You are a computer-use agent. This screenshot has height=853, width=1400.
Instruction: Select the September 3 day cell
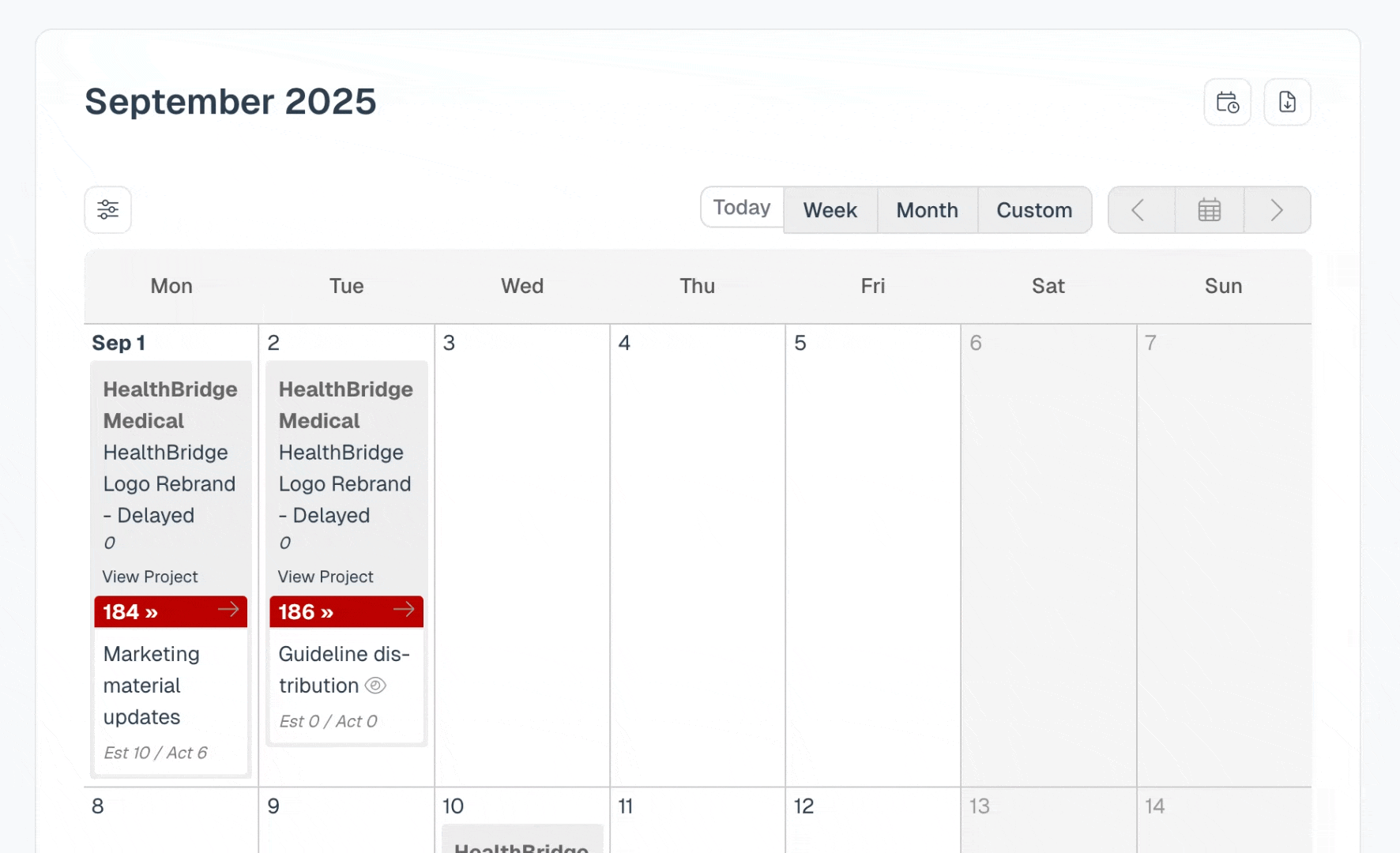[x=521, y=553]
